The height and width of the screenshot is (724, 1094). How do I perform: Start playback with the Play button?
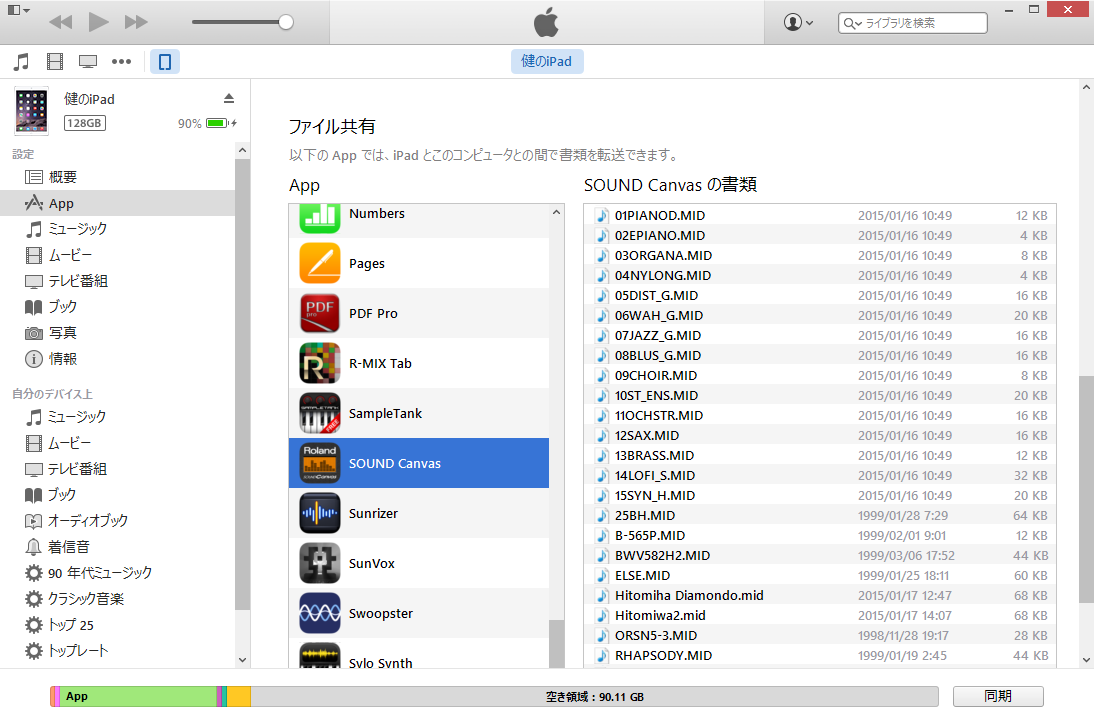tap(98, 22)
